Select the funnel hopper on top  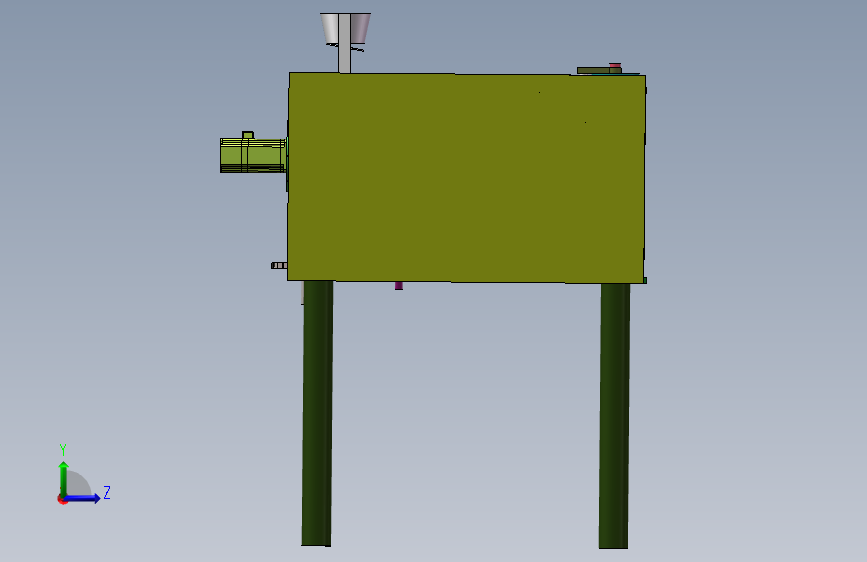pyautogui.click(x=345, y=28)
